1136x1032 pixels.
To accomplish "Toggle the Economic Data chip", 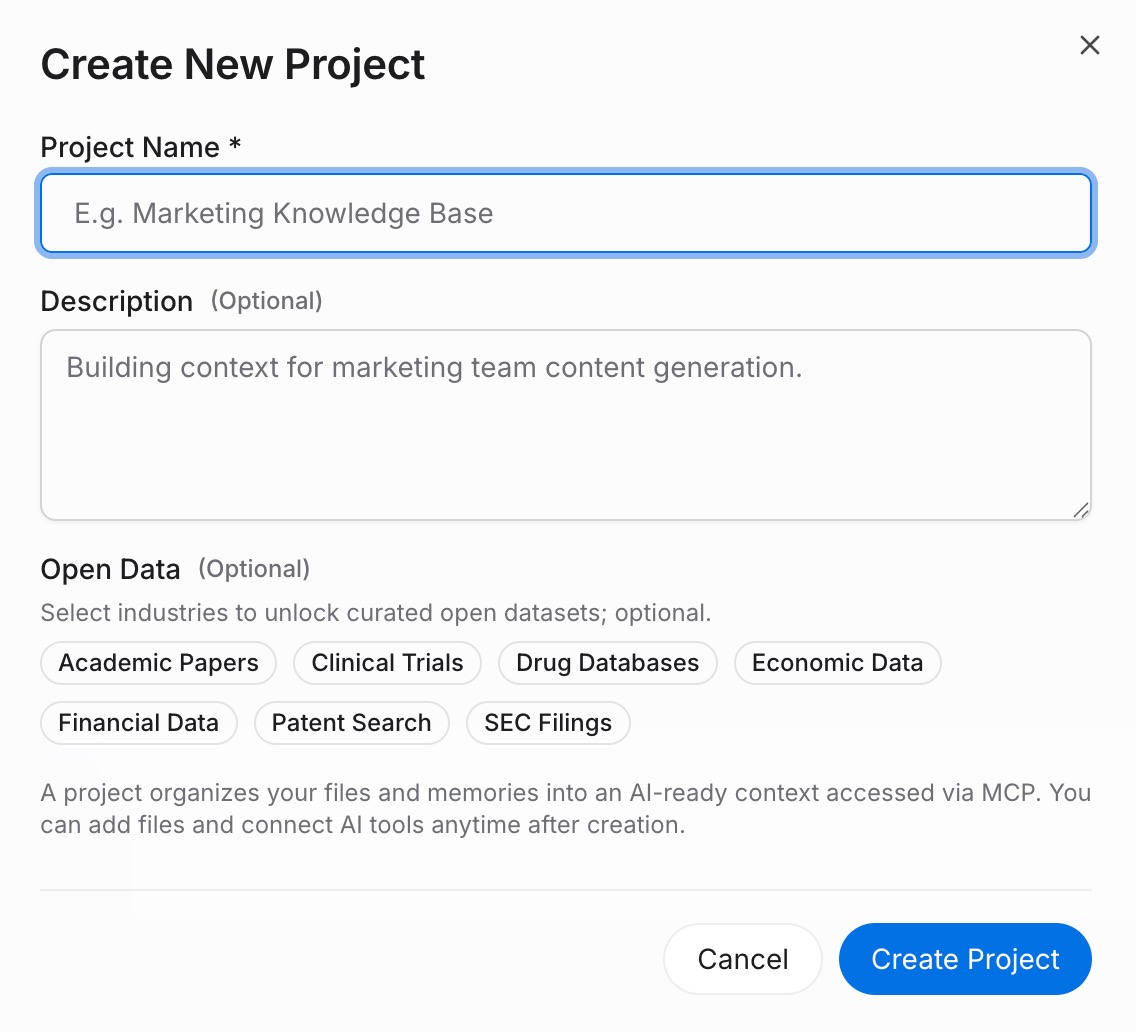I will (x=838, y=662).
